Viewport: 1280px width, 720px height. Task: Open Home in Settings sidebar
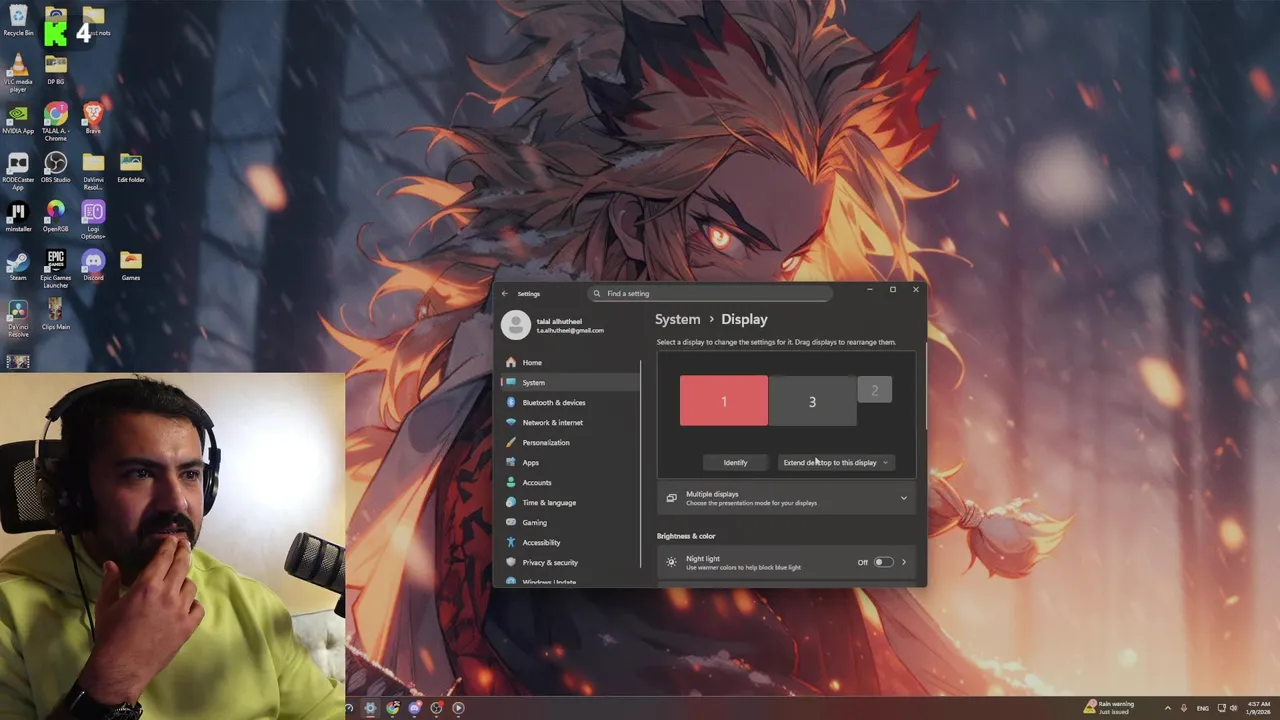[571, 362]
